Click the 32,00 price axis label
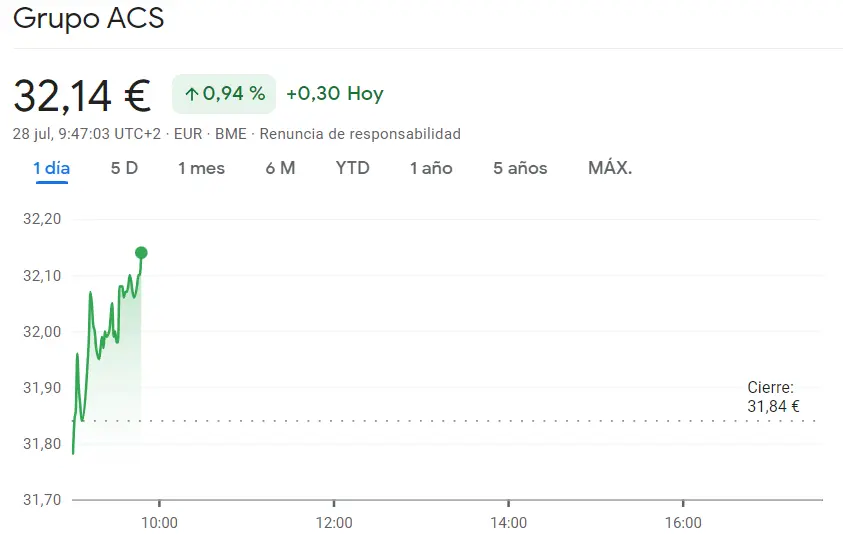This screenshot has width=843, height=545. 42,332
